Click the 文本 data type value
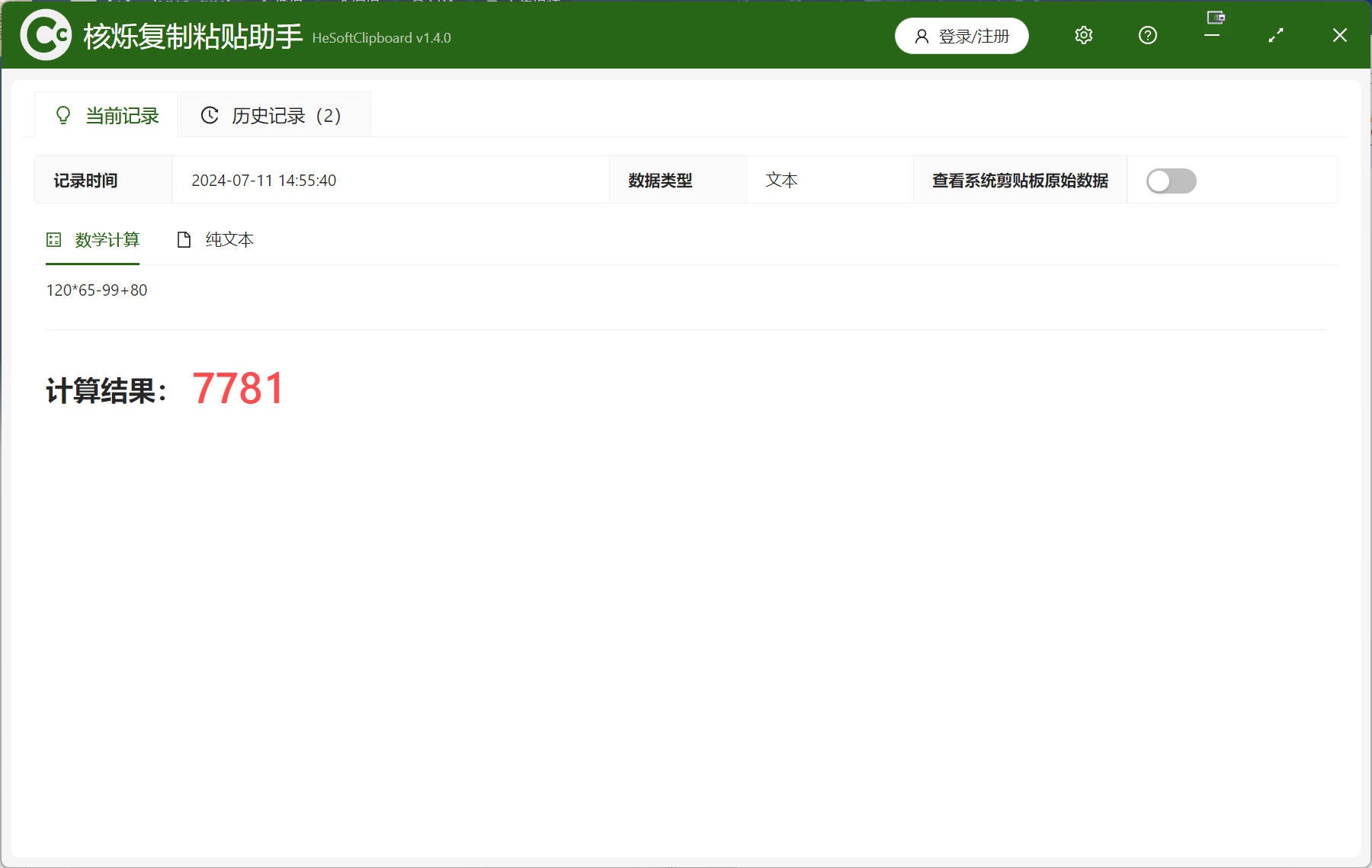 pos(781,181)
